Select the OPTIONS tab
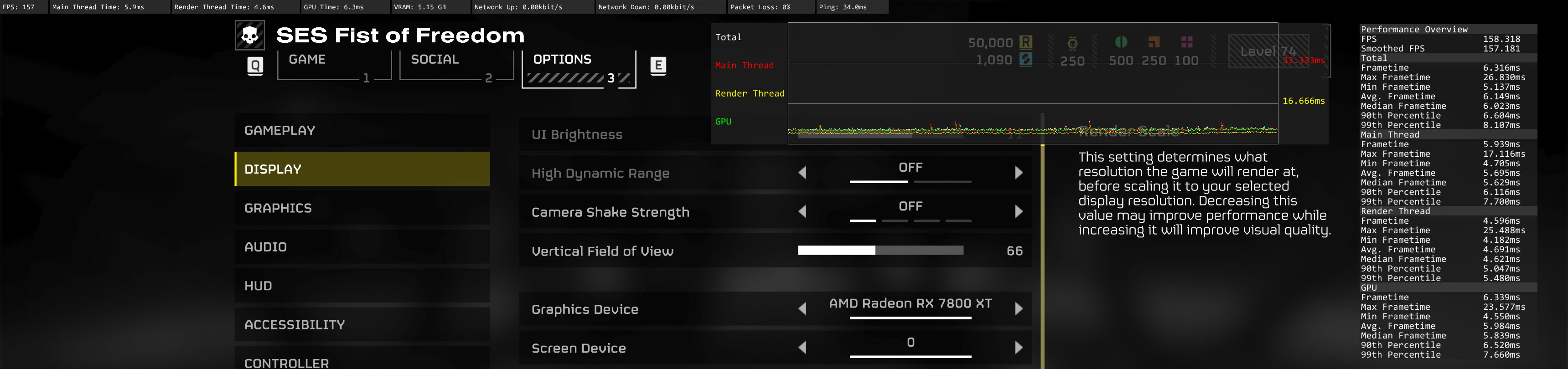Viewport: 1568px width, 369px height. 579,69
